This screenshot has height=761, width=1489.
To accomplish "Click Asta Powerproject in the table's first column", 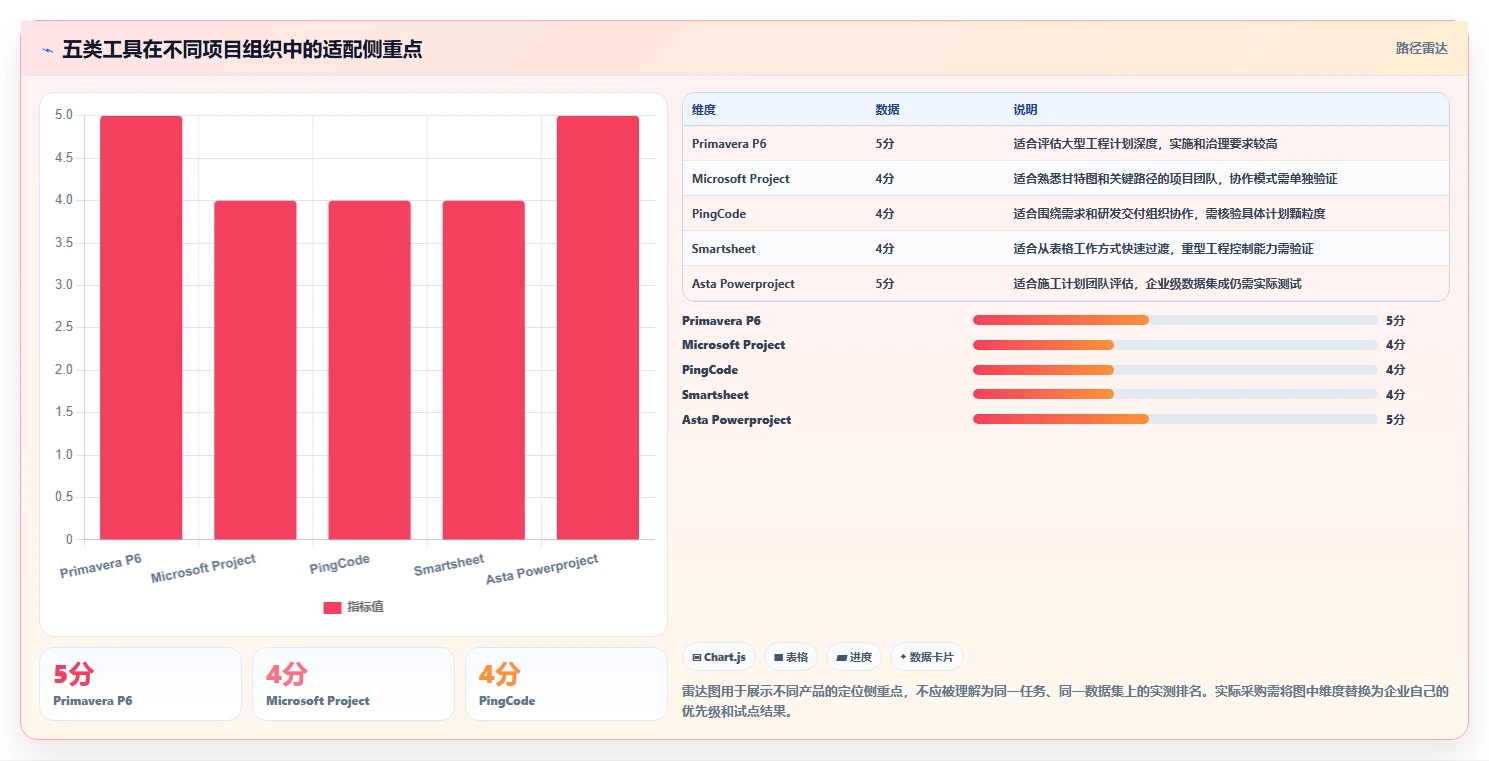I will (x=743, y=284).
